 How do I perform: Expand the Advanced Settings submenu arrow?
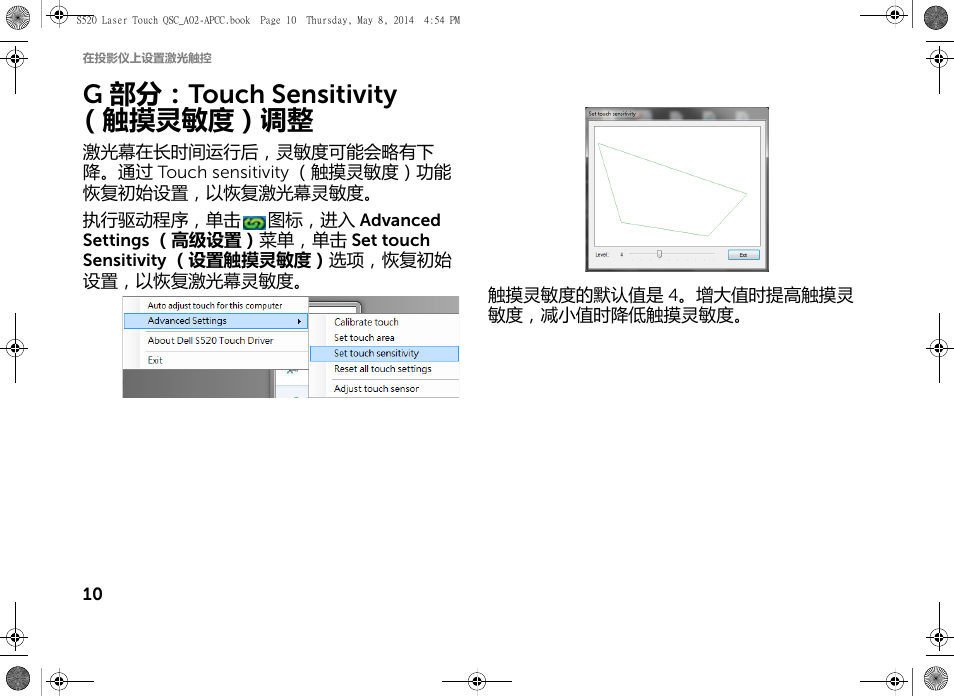299,321
